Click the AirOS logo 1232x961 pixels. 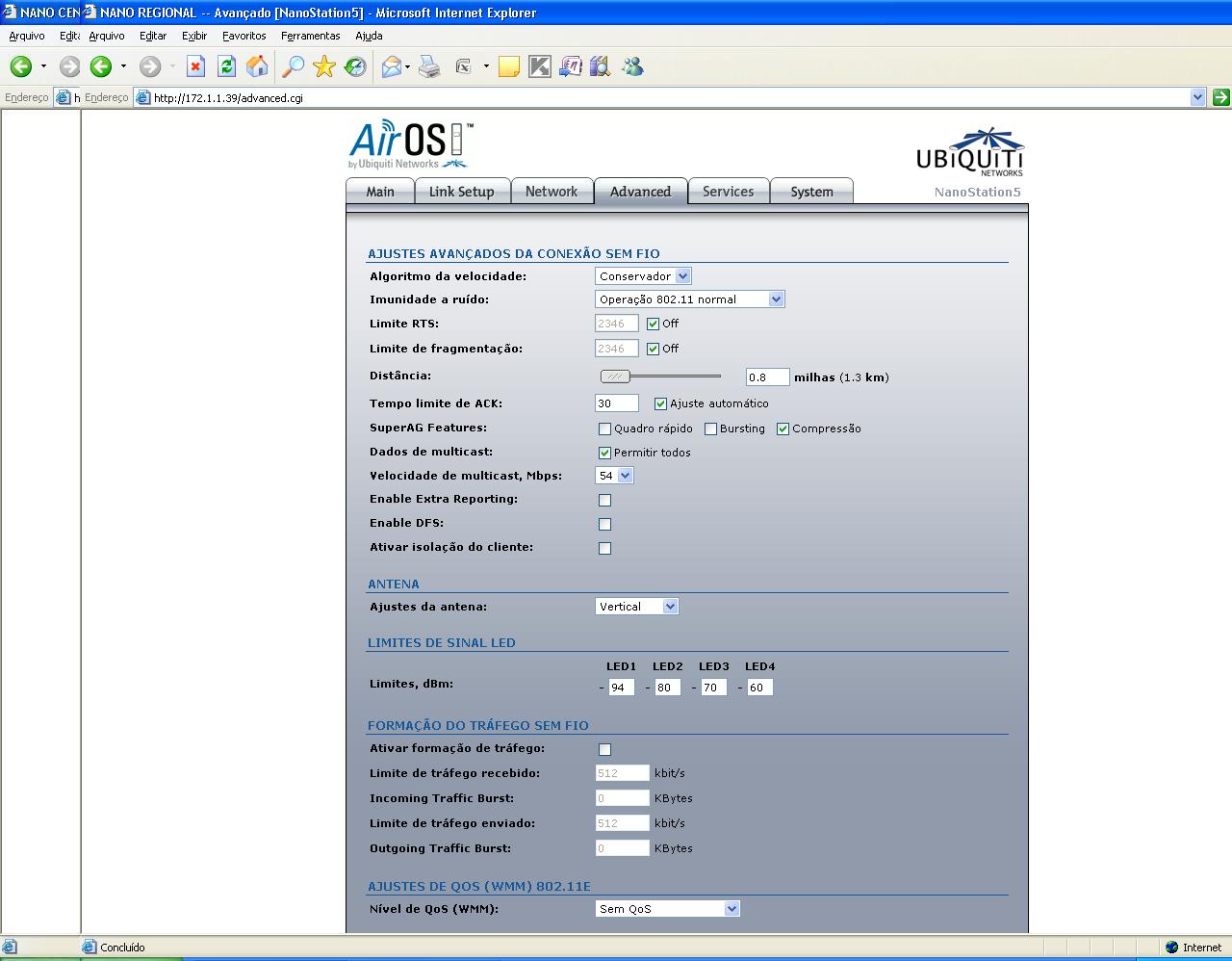[x=411, y=144]
